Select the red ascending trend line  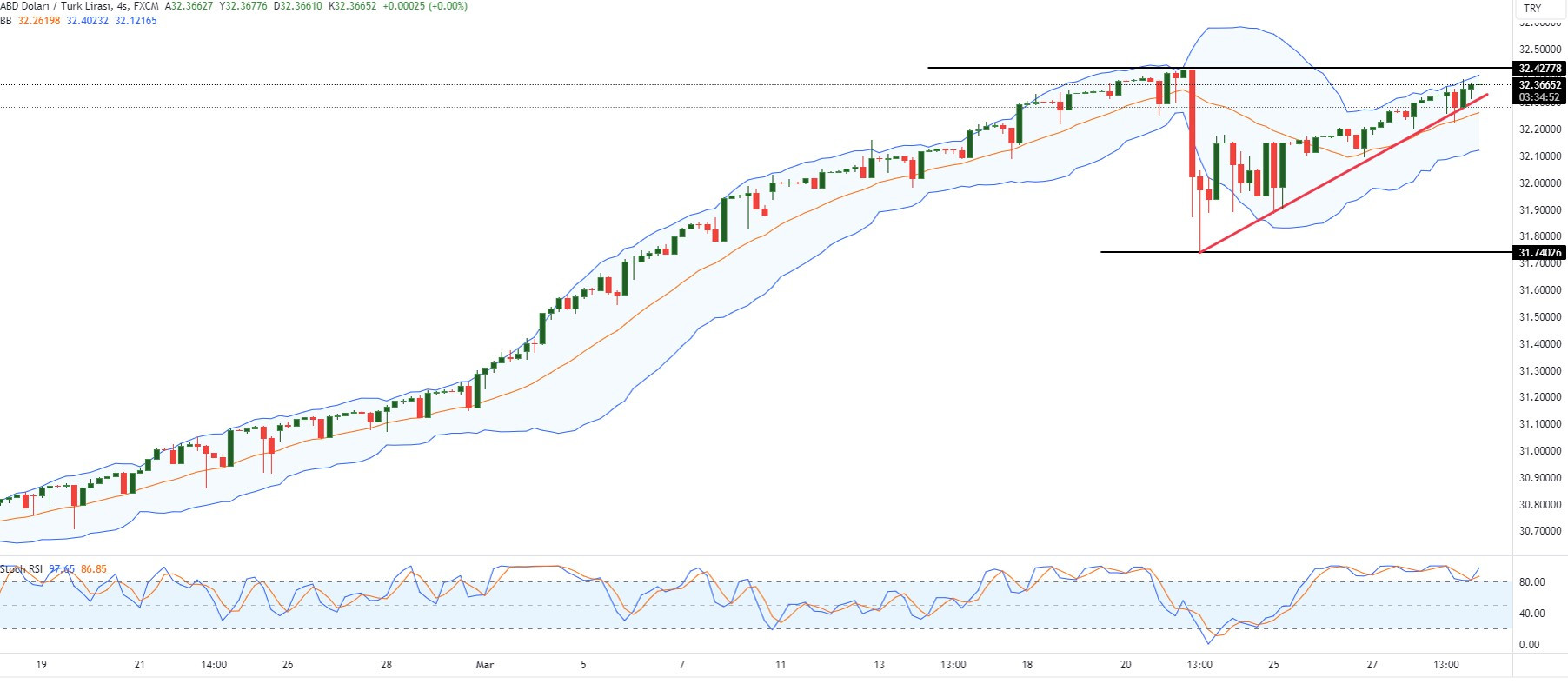[x=1343, y=173]
